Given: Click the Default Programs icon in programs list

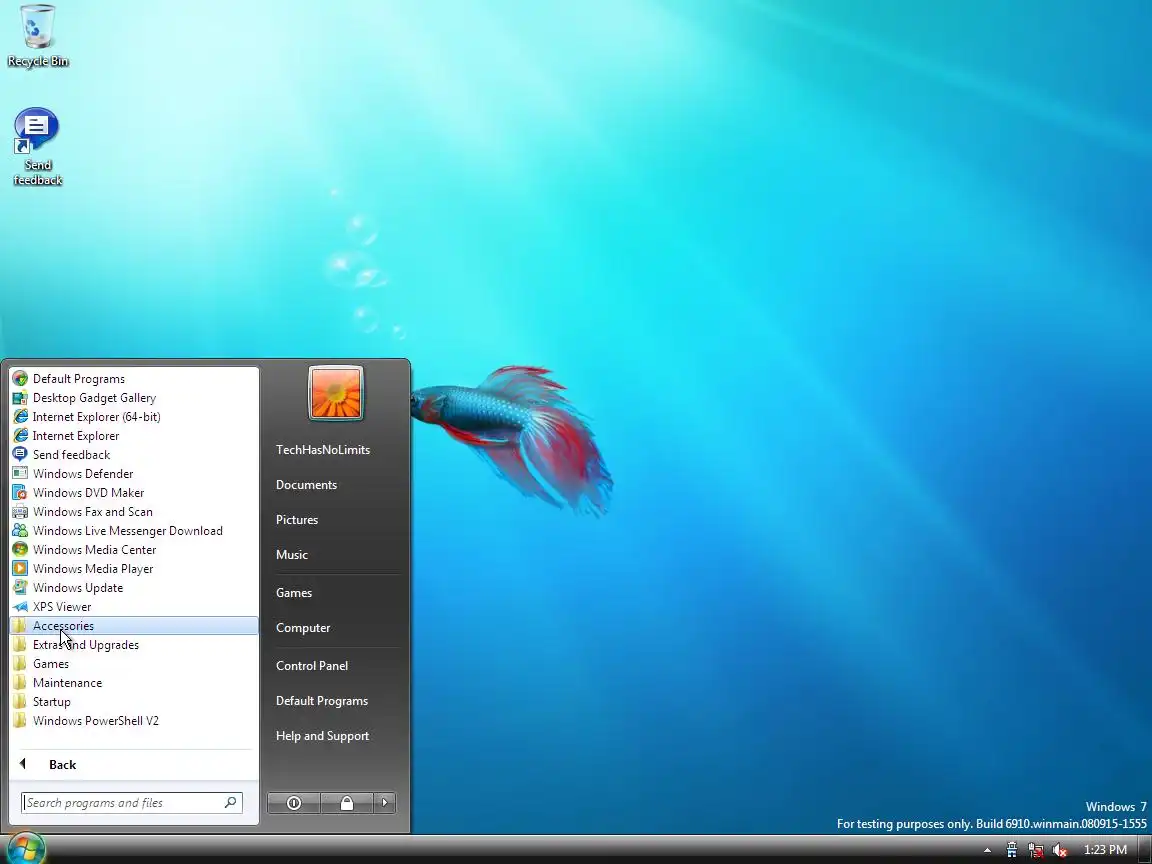Looking at the screenshot, I should [21, 379].
